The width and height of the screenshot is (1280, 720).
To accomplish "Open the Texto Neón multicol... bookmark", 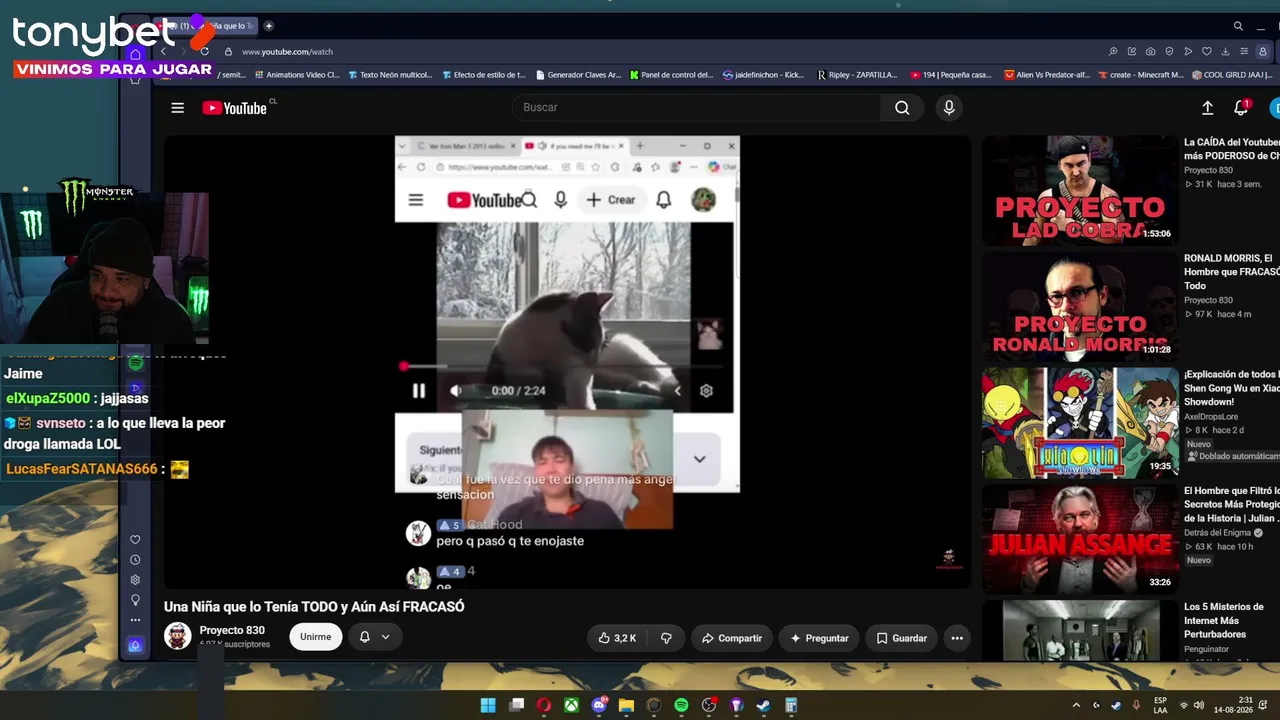I will [390, 75].
